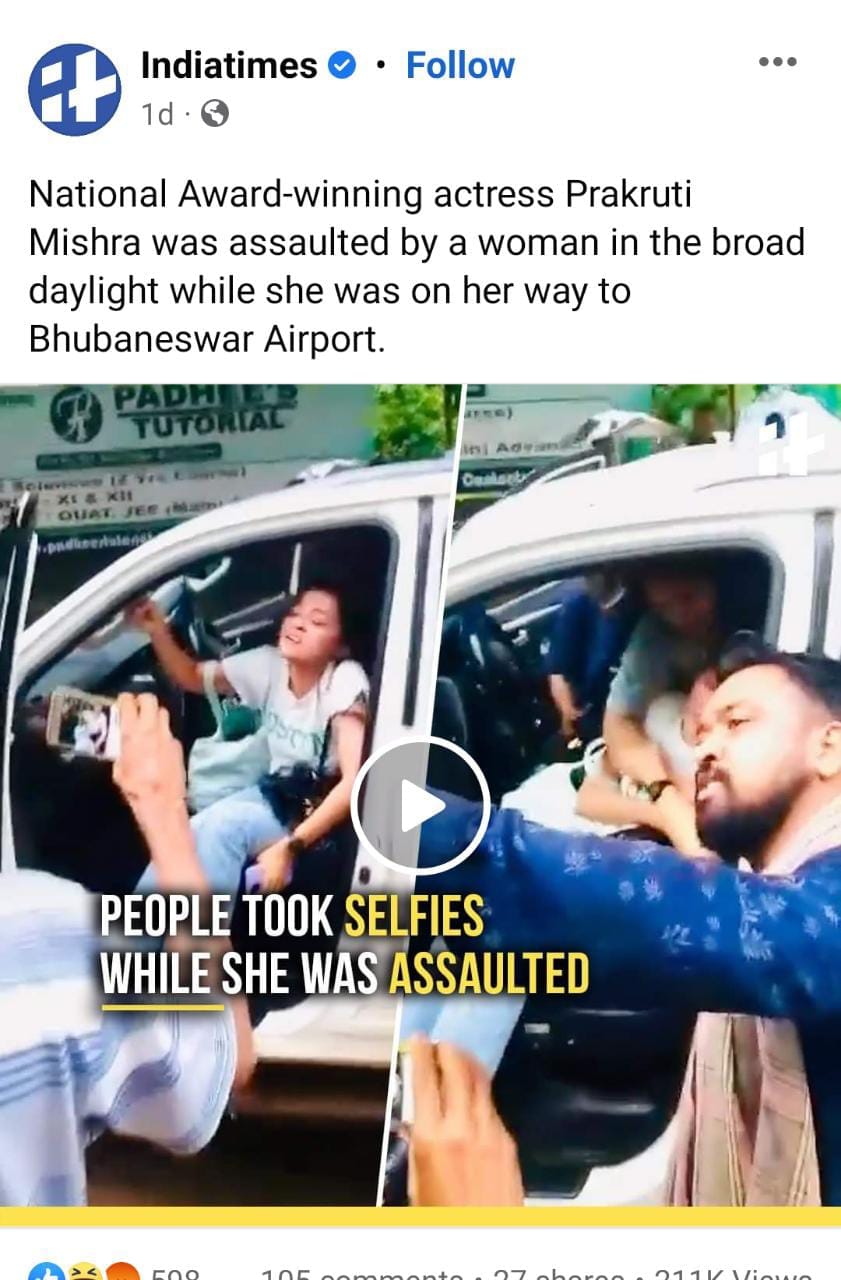Tap the Indiatimes watermark logo on video
Screen dimensions: 841x1280
click(790, 443)
